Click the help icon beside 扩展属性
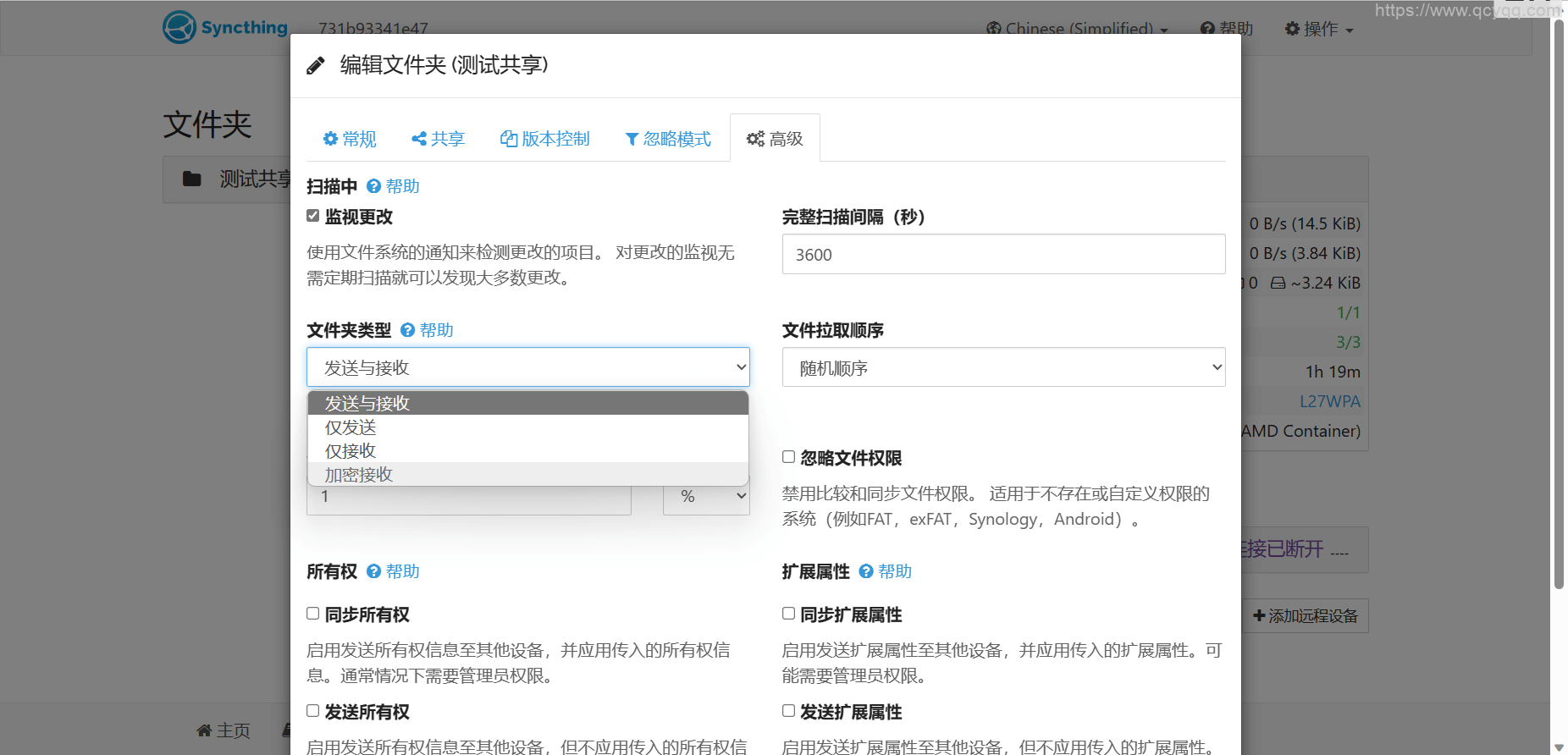1568x755 pixels. (865, 571)
